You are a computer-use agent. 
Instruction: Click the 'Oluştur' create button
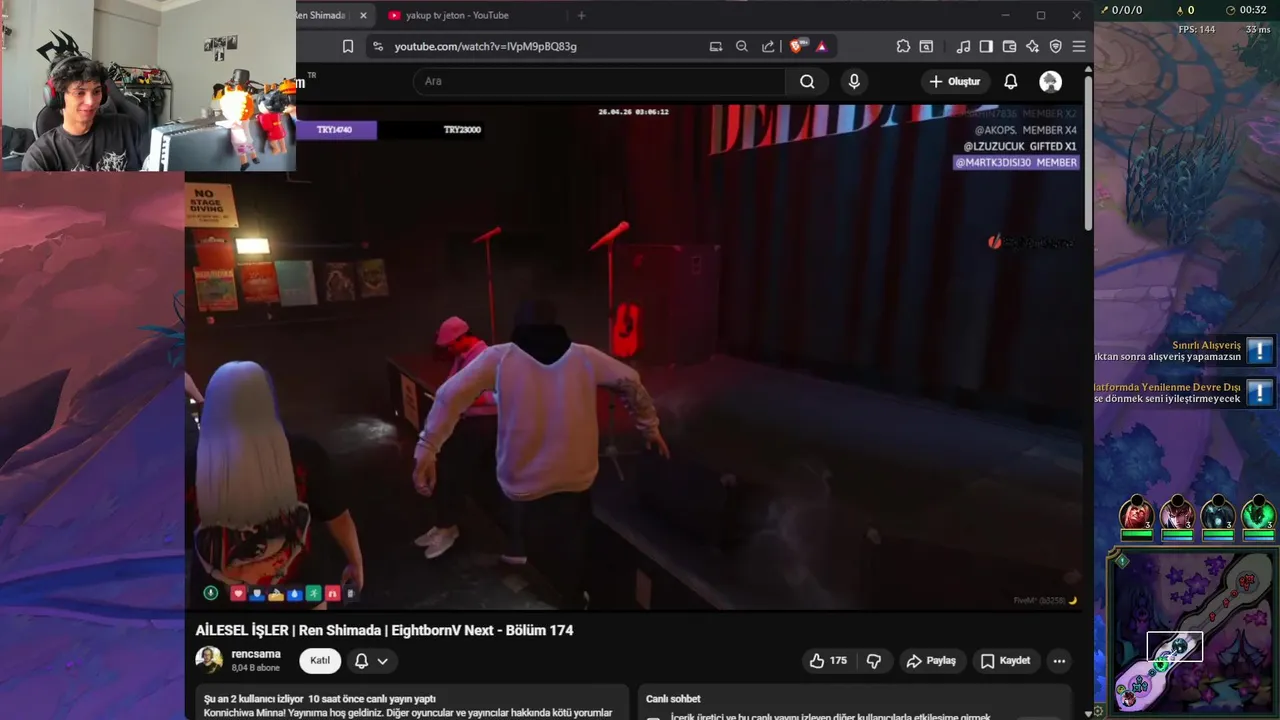pos(955,81)
